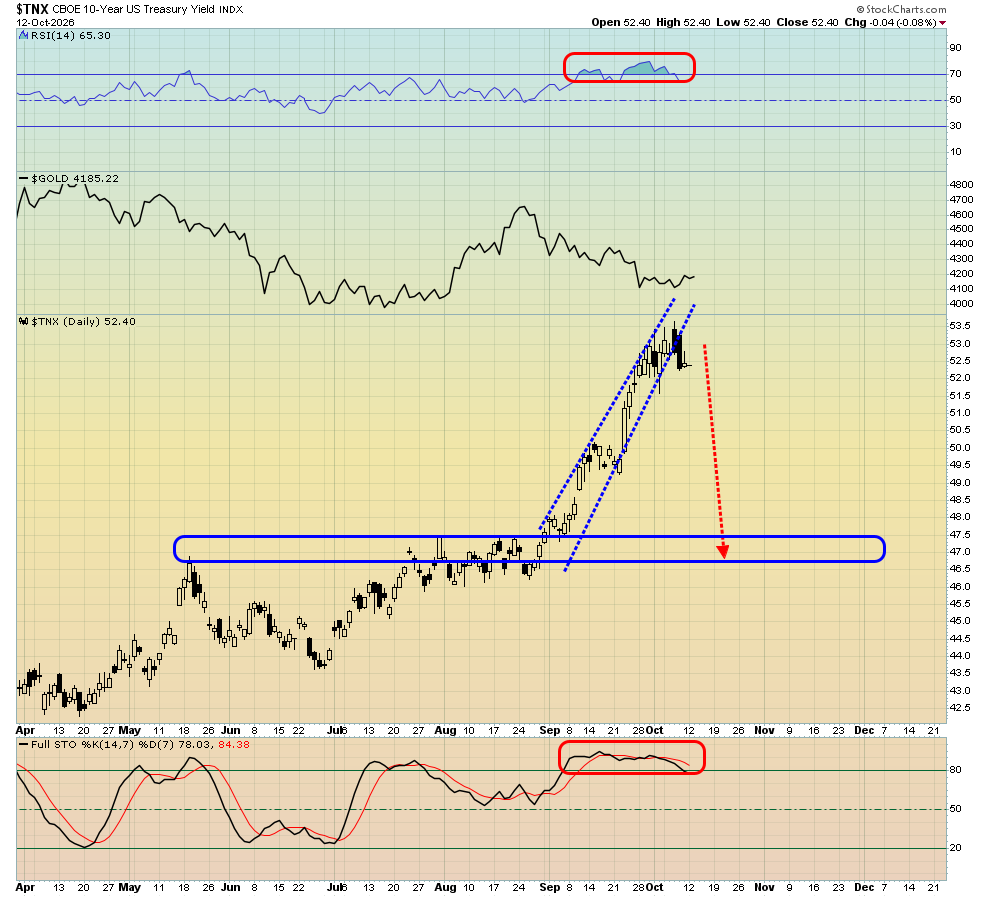
Task: Click the title text 'CBOE 10-Year US Treasury Yield'
Action: (x=134, y=9)
